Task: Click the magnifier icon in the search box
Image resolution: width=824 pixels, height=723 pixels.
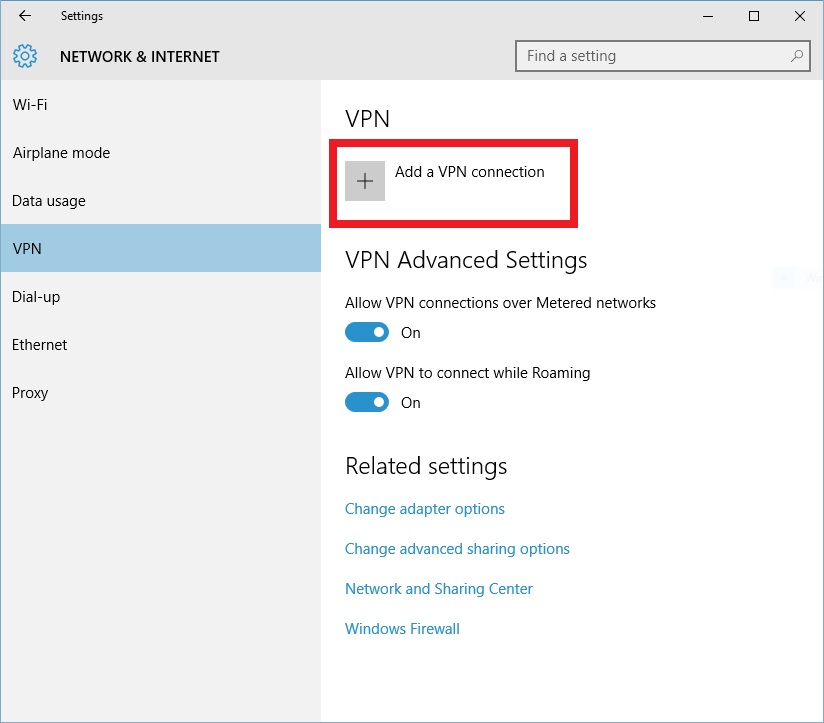Action: [x=797, y=56]
